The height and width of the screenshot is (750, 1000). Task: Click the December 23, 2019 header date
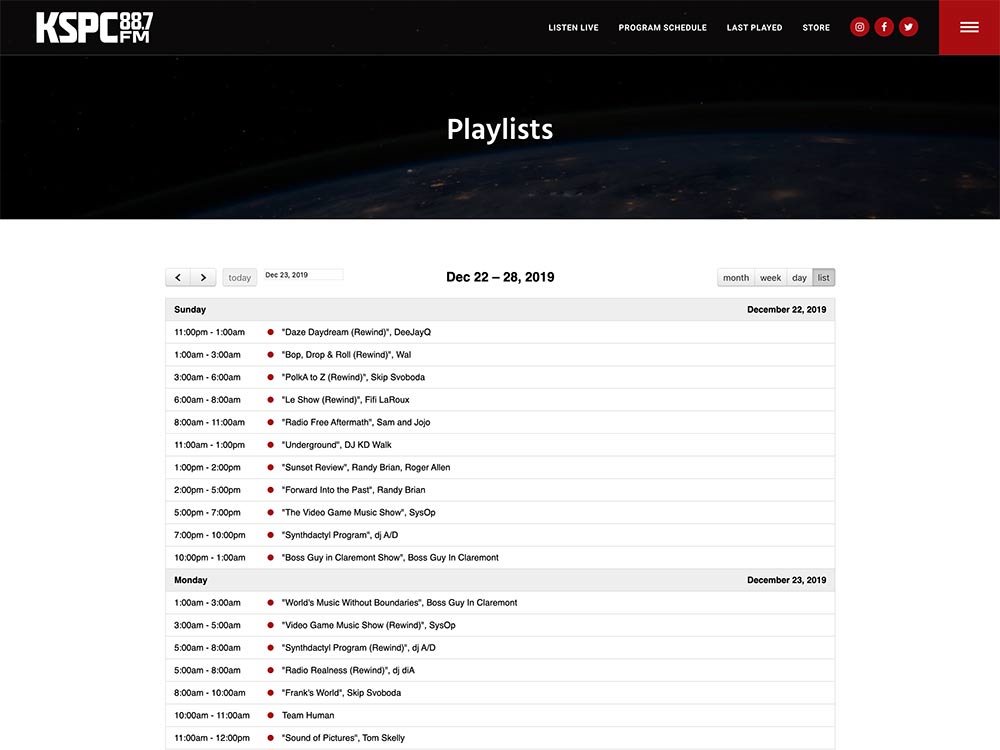[786, 580]
